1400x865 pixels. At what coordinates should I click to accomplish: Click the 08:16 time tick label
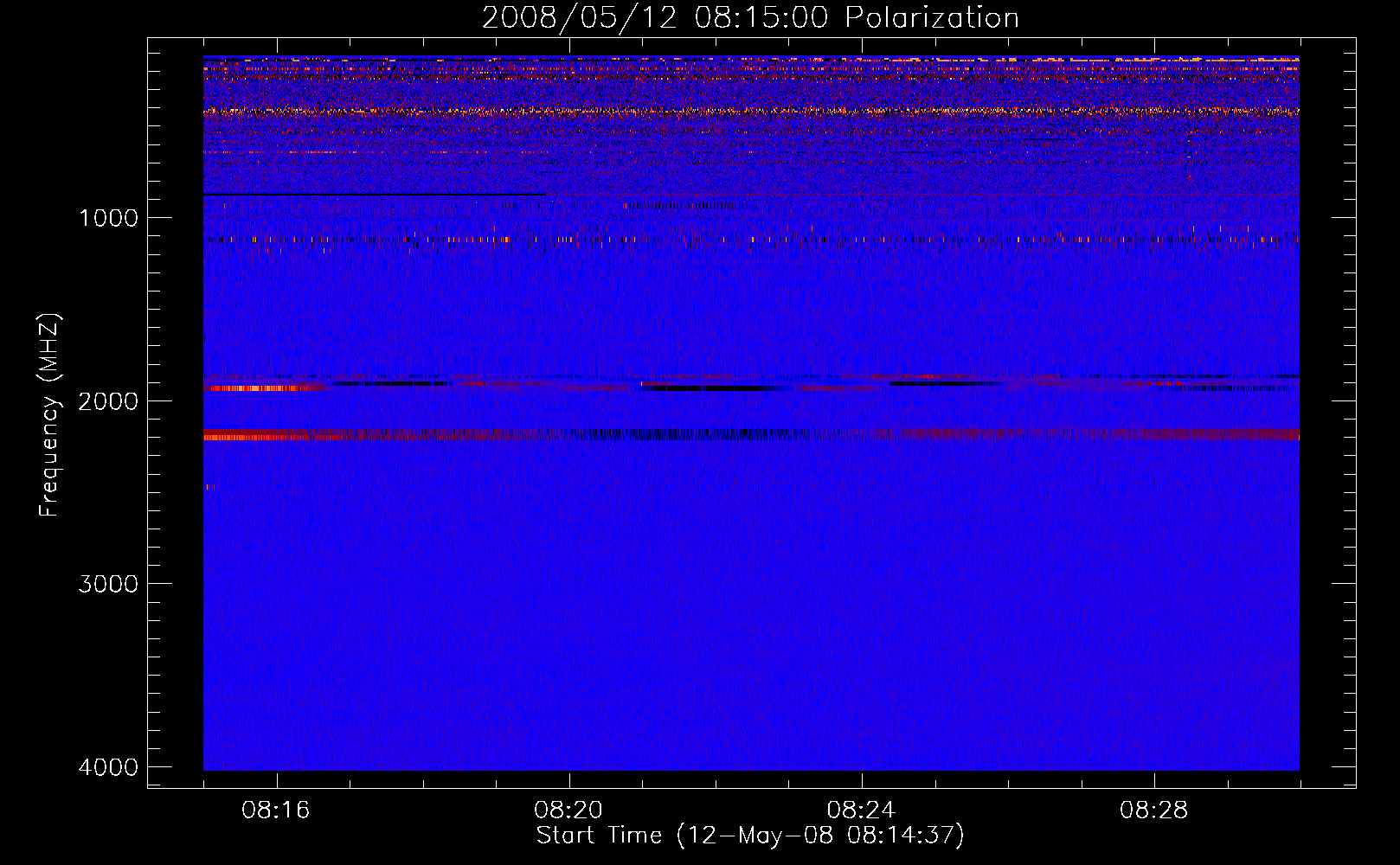[x=276, y=811]
